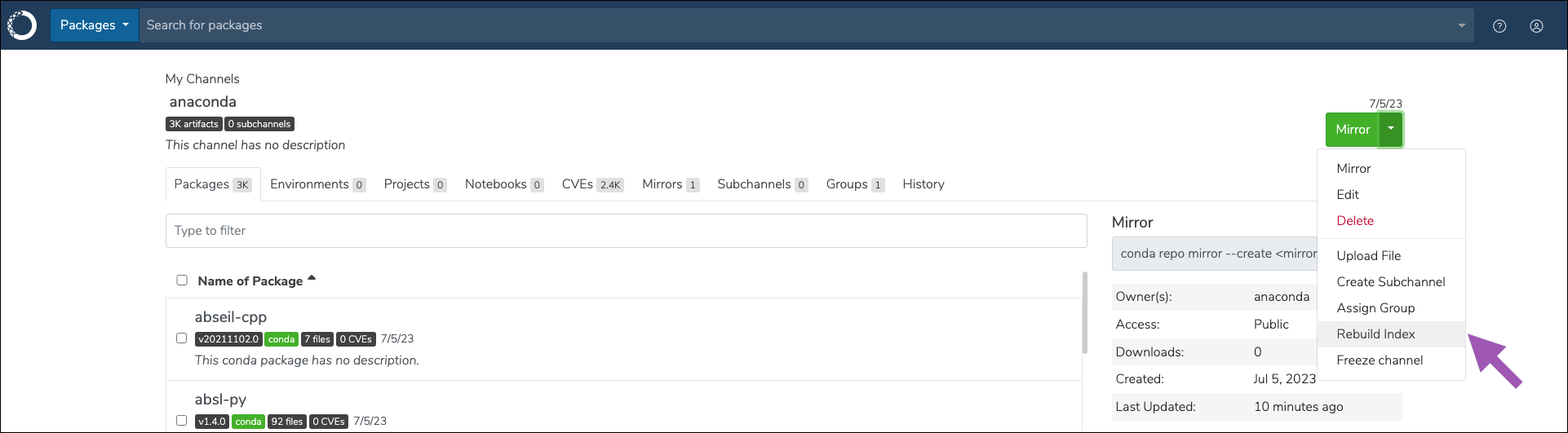Image resolution: width=1568 pixels, height=433 pixels.
Task: Click the sort arrow beside Name of Package
Action: click(x=312, y=279)
